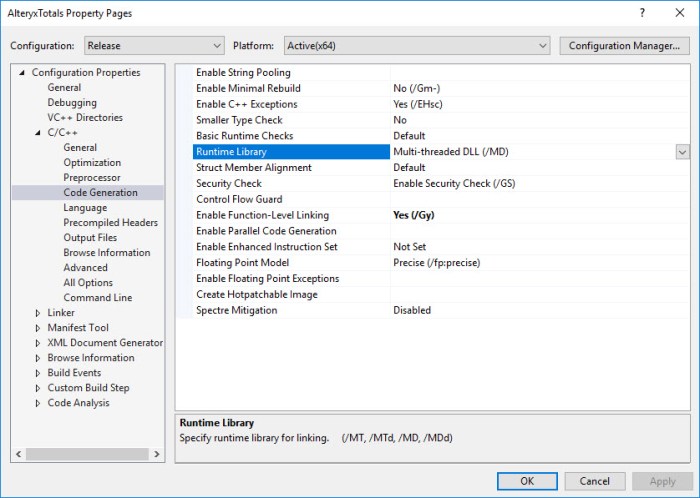This screenshot has width=700, height=498.
Task: Click the Disabled value for Spectre Mitigation
Action: click(412, 310)
